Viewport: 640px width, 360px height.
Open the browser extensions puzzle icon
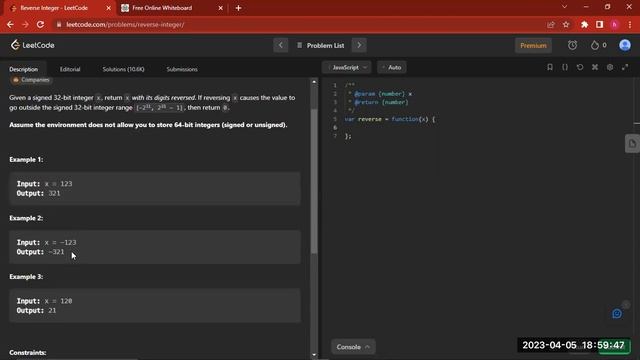tap(584, 24)
